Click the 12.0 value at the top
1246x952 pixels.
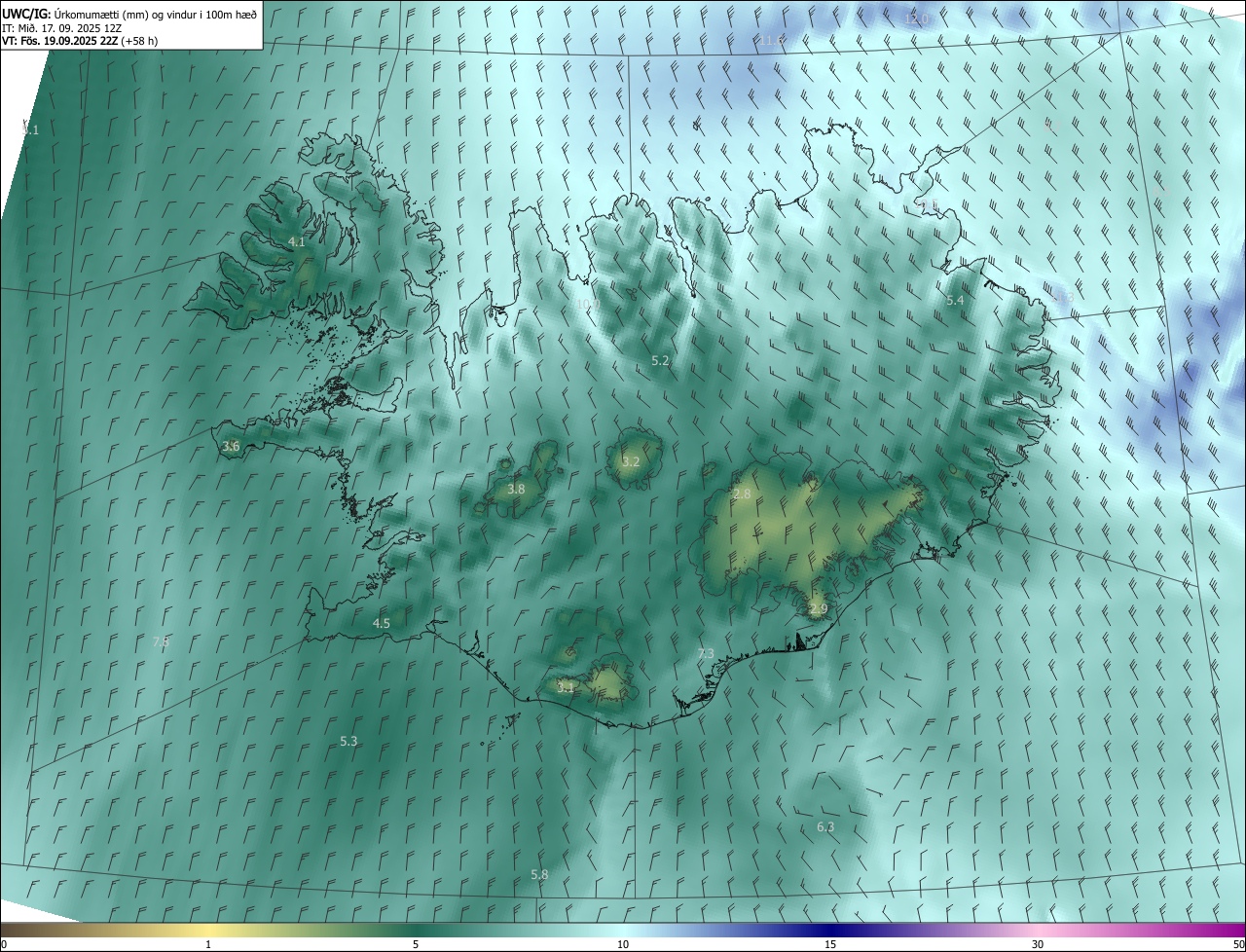tap(917, 19)
